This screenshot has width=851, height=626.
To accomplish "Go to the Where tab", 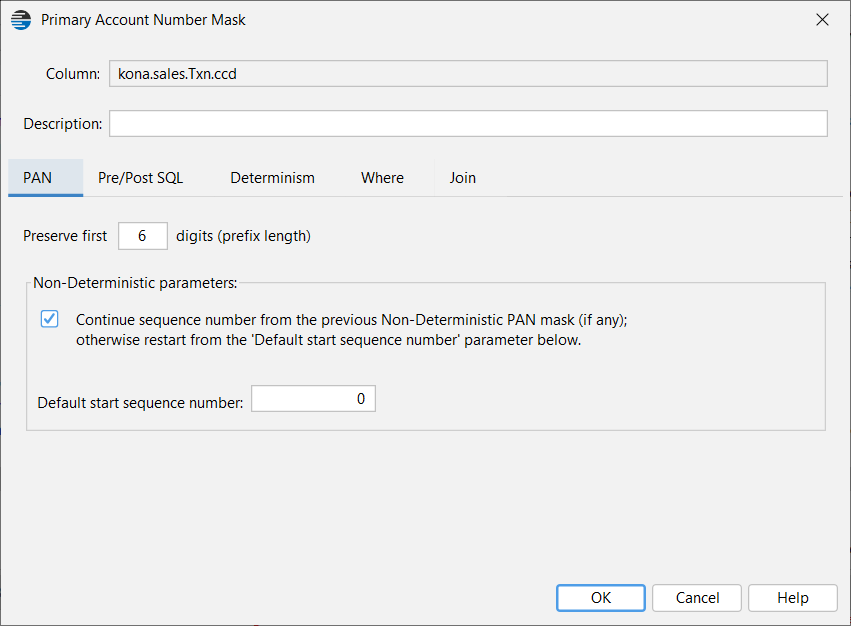I will pyautogui.click(x=383, y=178).
